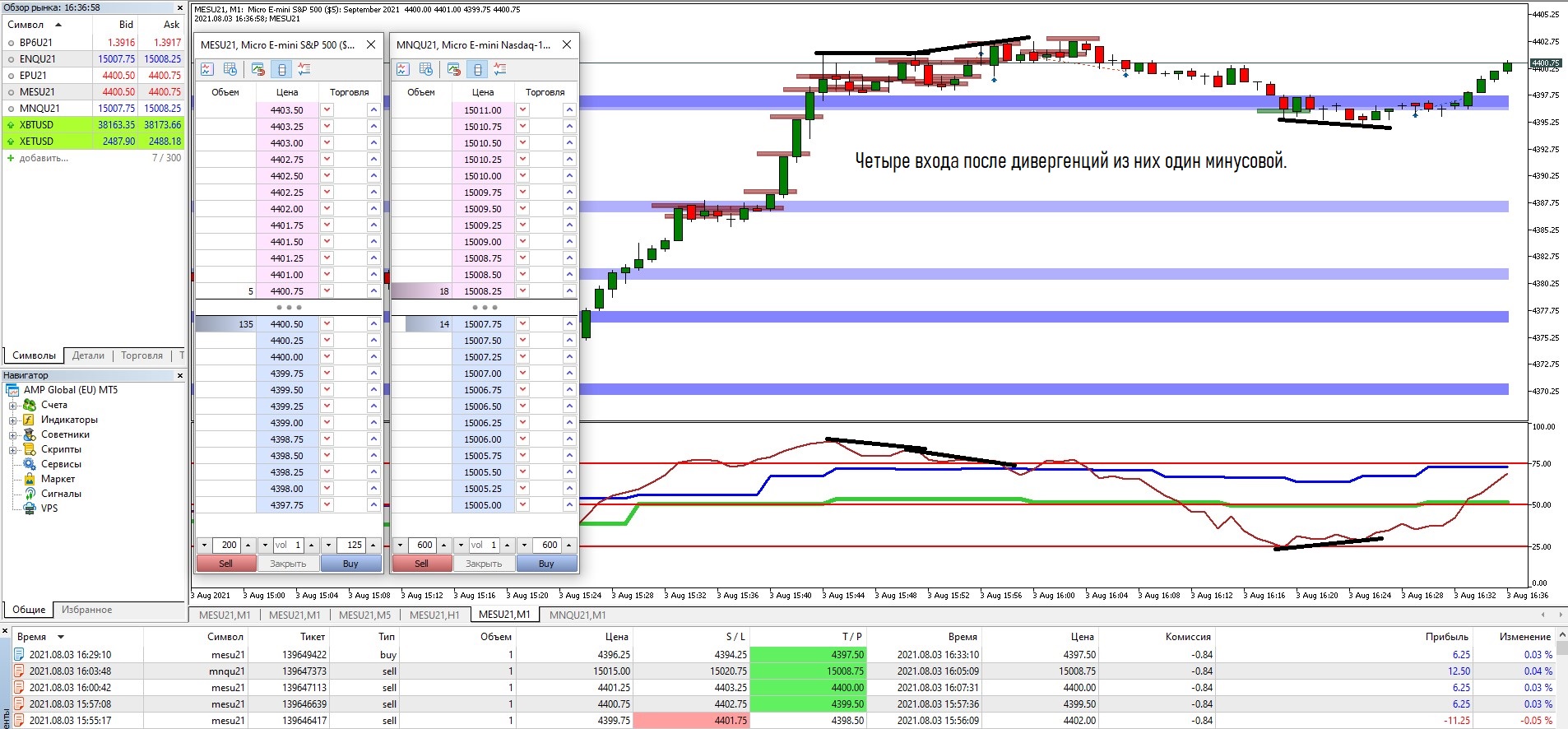The height and width of the screenshot is (729, 1568).
Task: Click Закрыть in the MNQU21 depth panel
Action: [484, 564]
